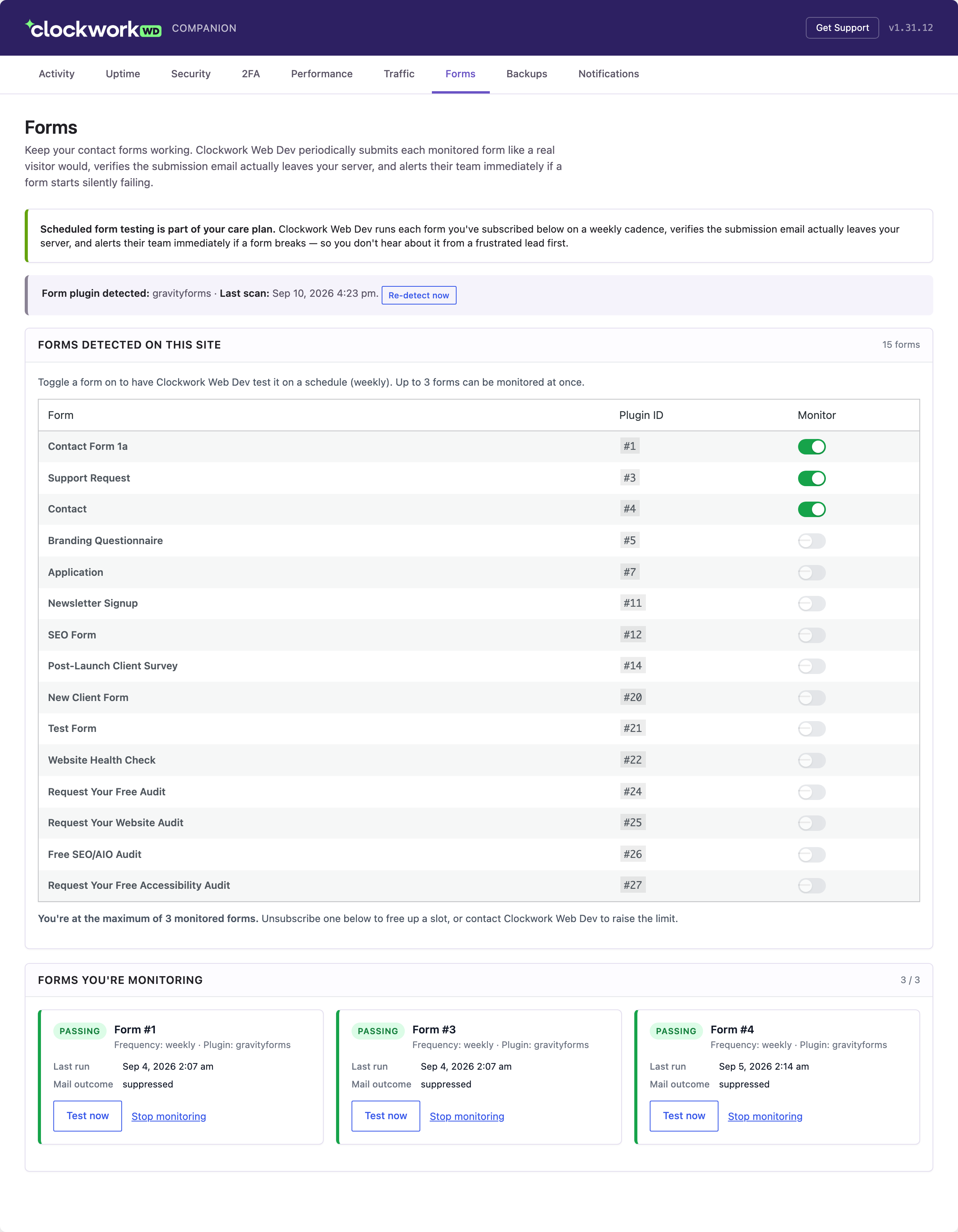Image resolution: width=958 pixels, height=1232 pixels.
Task: Stop monitoring Form #1
Action: click(x=168, y=1116)
